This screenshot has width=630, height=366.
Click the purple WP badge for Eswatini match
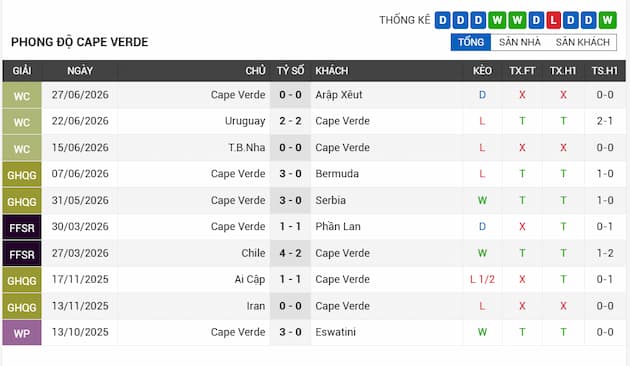coord(22,333)
